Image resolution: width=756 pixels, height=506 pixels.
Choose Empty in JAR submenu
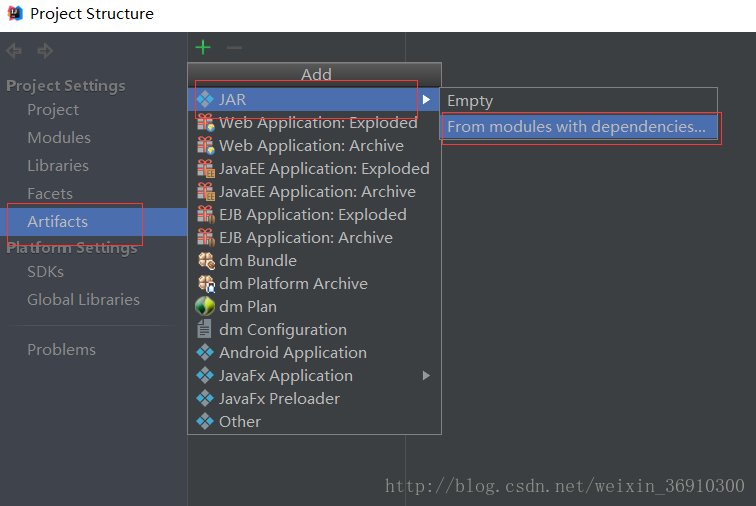pyautogui.click(x=579, y=101)
